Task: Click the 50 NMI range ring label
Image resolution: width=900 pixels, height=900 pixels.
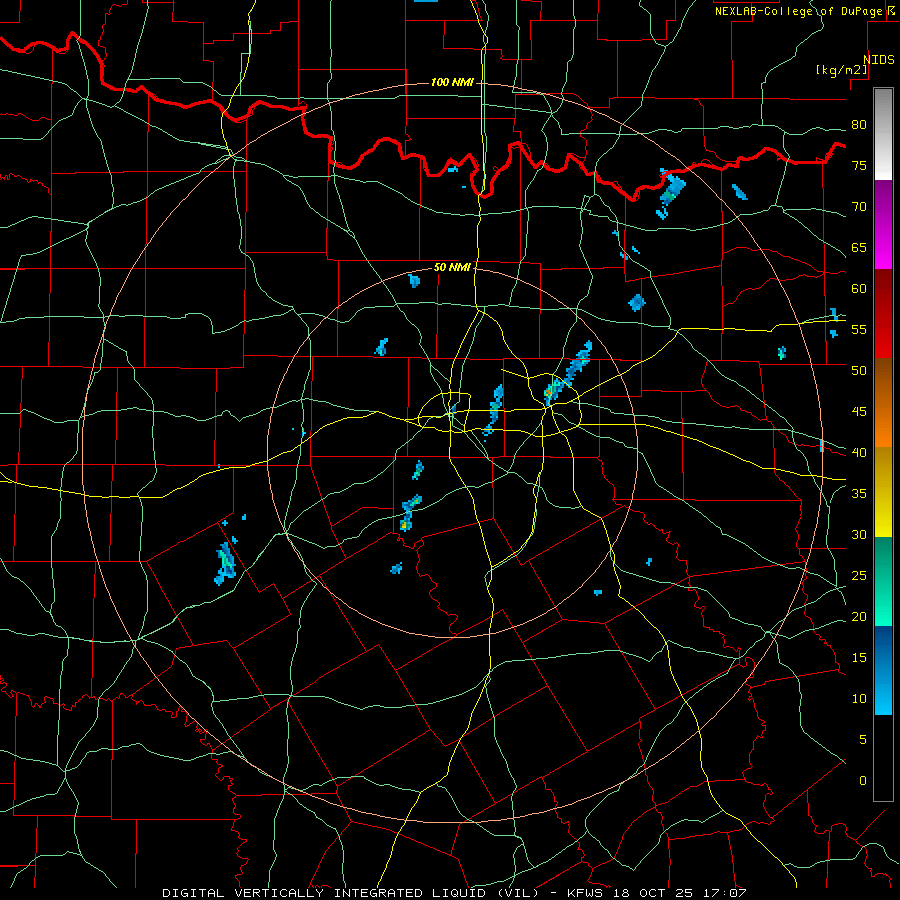Action: pos(452,267)
